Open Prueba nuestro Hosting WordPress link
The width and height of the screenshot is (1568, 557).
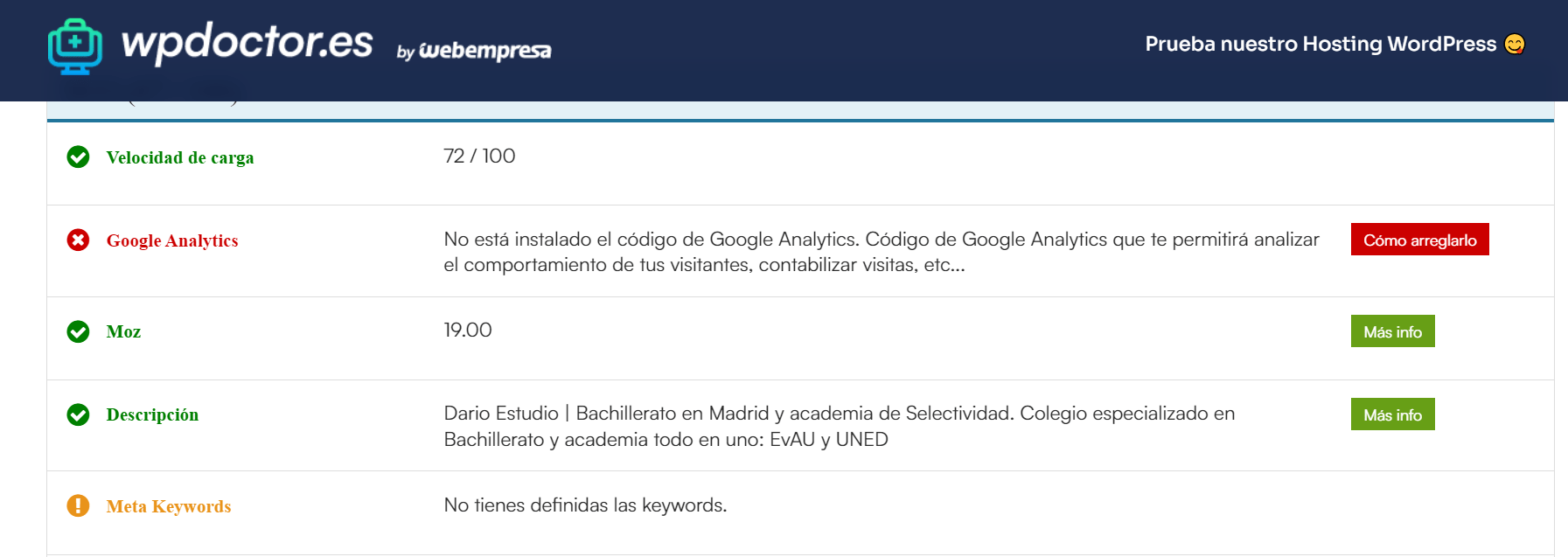pos(1321,44)
